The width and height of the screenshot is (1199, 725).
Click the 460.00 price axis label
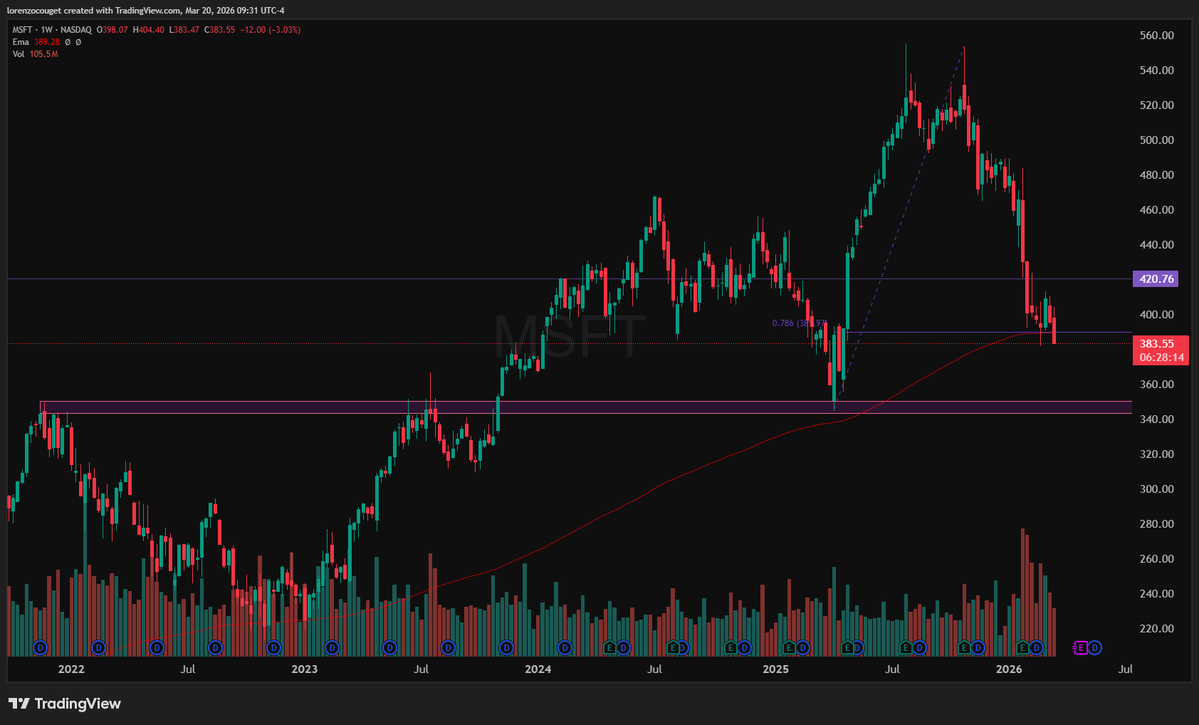point(1156,210)
